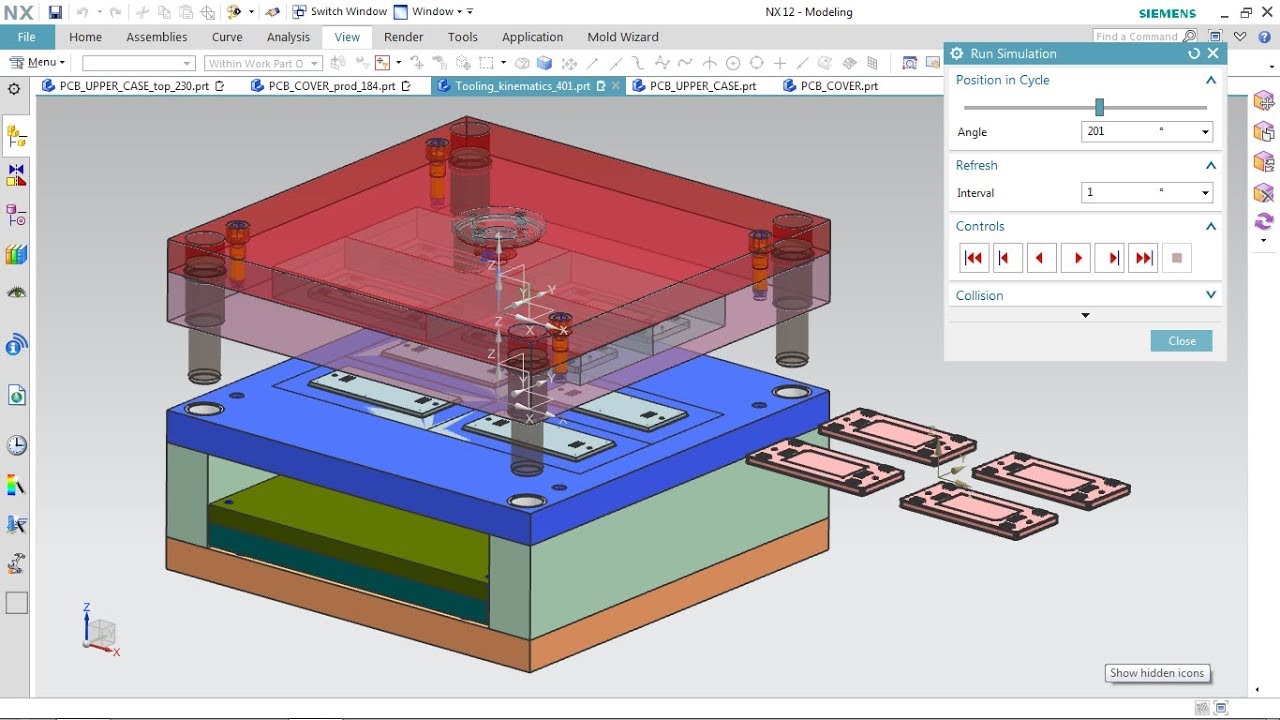This screenshot has width=1280, height=720.
Task: Click the play forward button
Action: pos(1076,258)
